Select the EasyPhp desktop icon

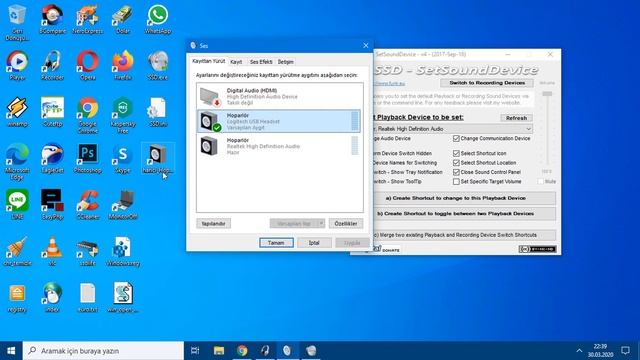tap(52, 204)
